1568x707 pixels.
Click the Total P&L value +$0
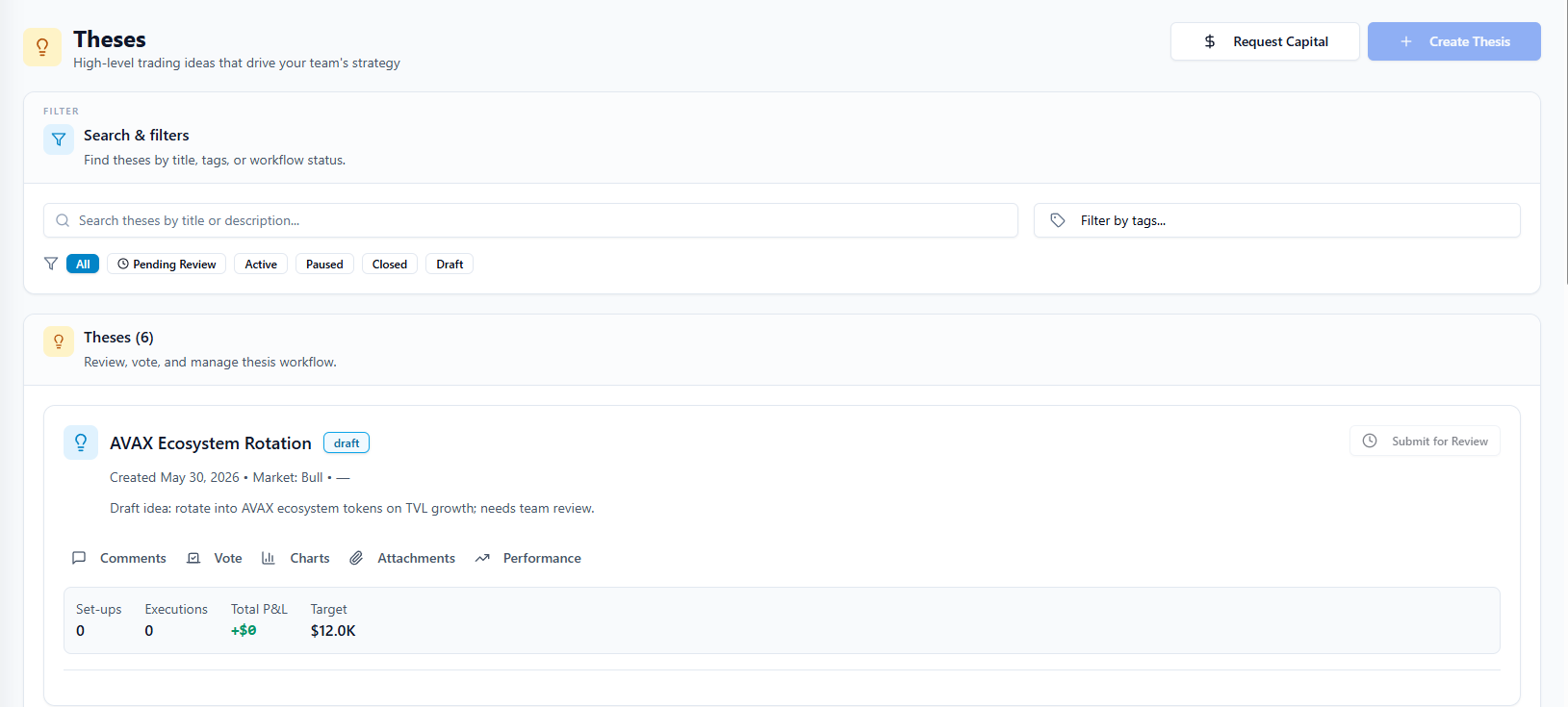[244, 631]
